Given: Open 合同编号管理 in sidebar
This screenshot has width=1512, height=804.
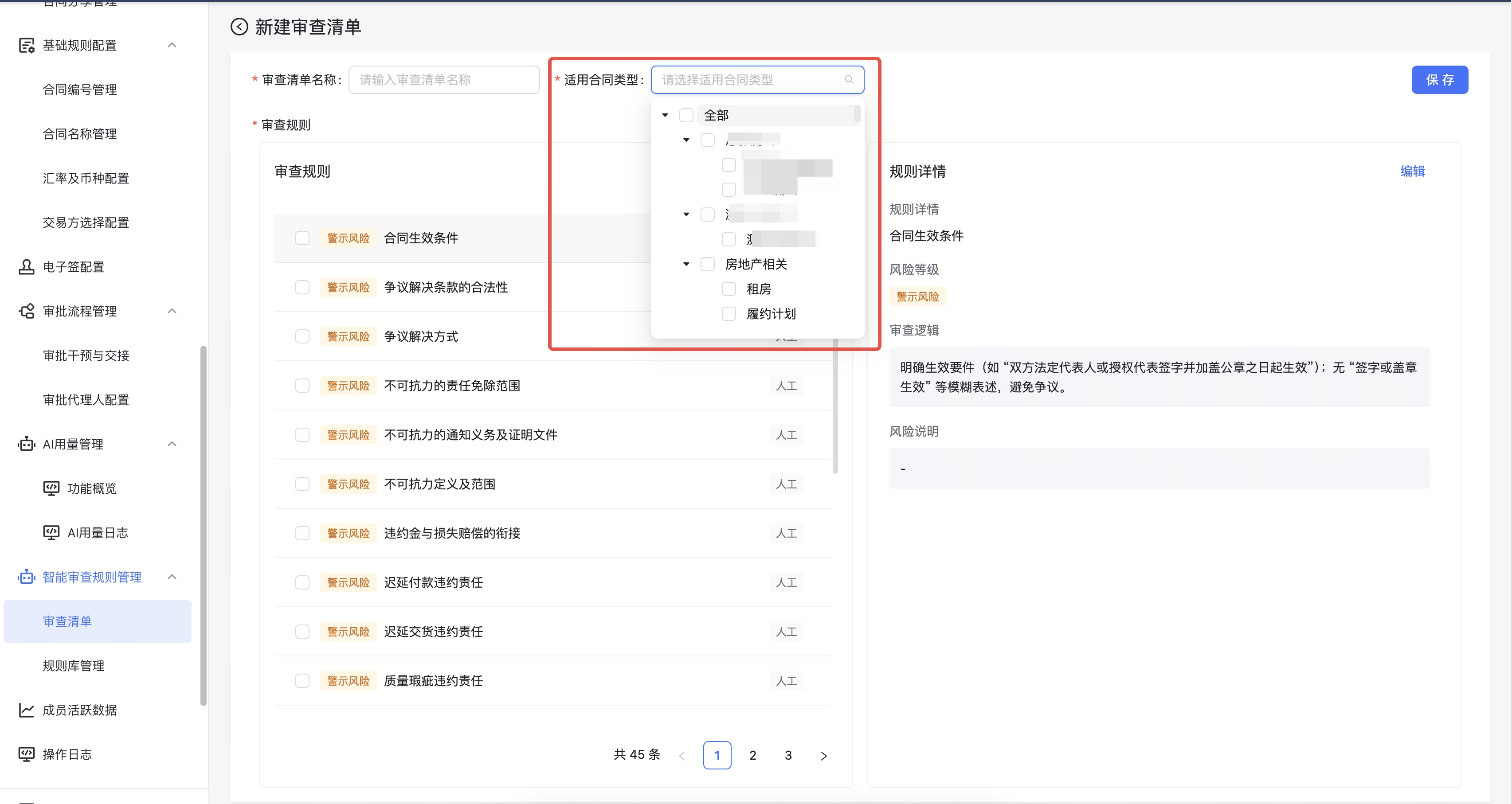Looking at the screenshot, I should (x=80, y=90).
